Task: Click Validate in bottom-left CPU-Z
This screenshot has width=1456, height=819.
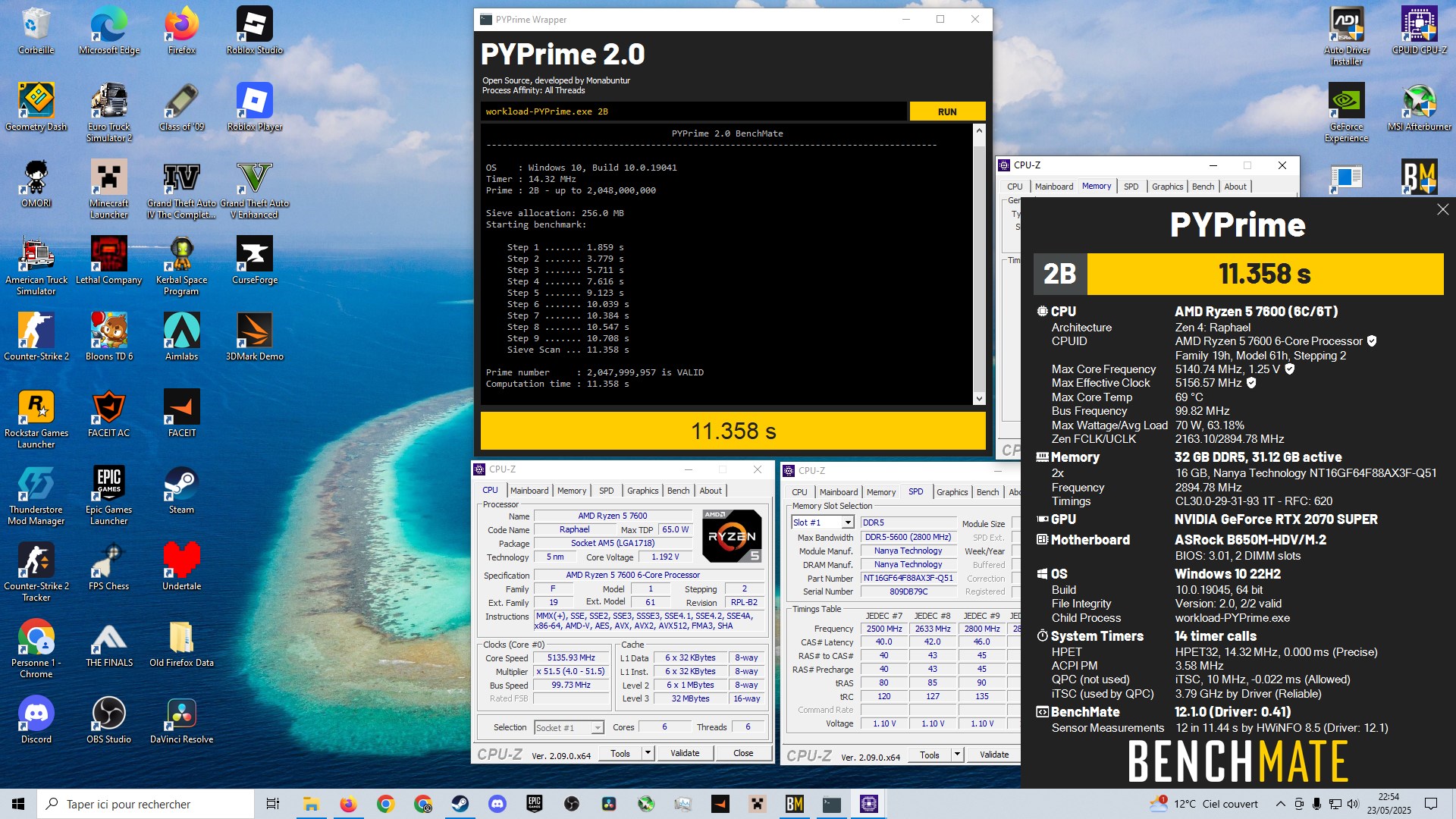Action: pyautogui.click(x=685, y=753)
